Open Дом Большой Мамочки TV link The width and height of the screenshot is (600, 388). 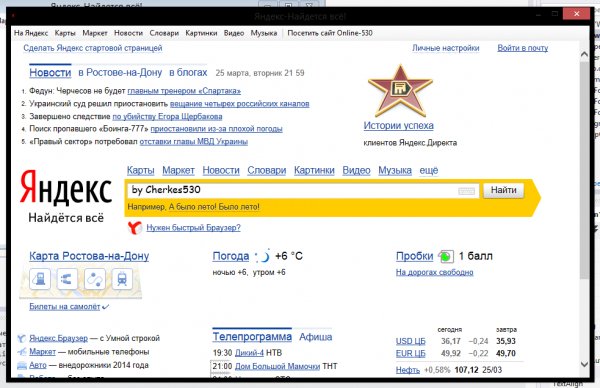point(277,366)
